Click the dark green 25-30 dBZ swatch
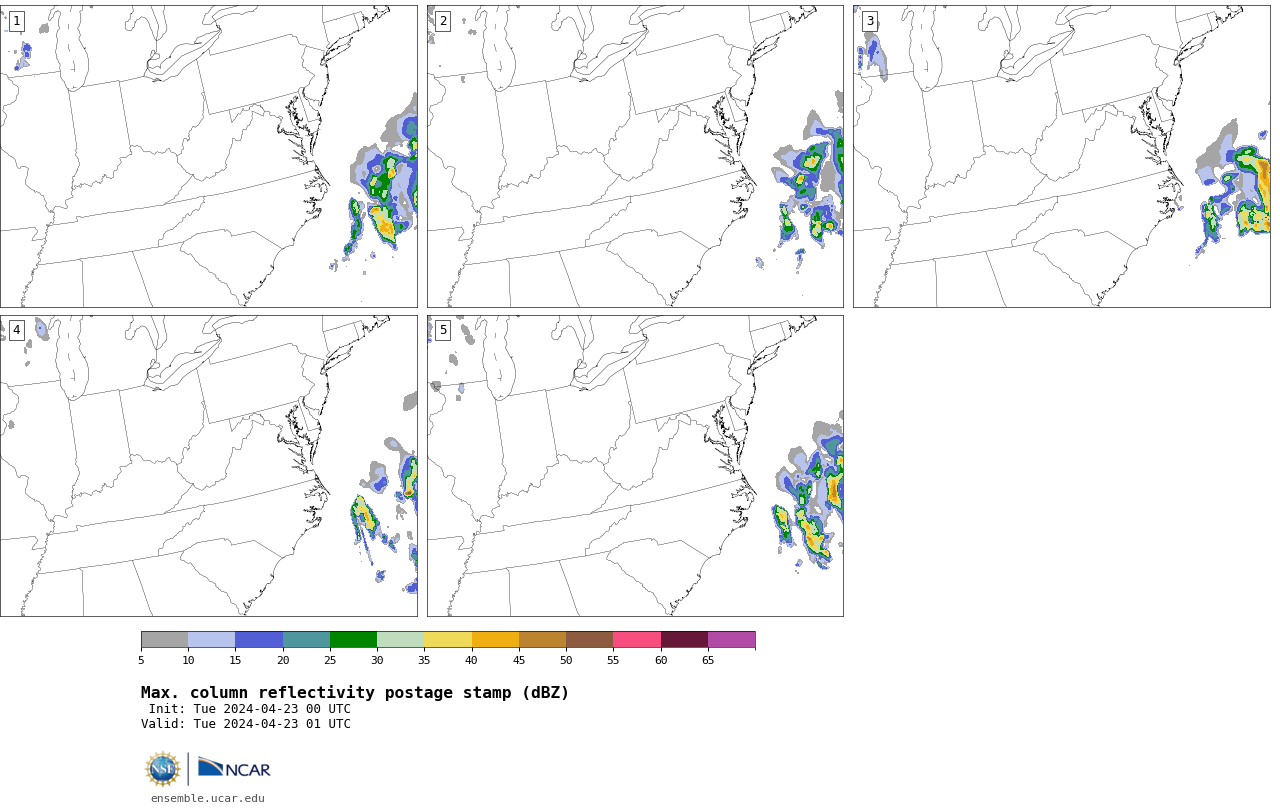 354,640
